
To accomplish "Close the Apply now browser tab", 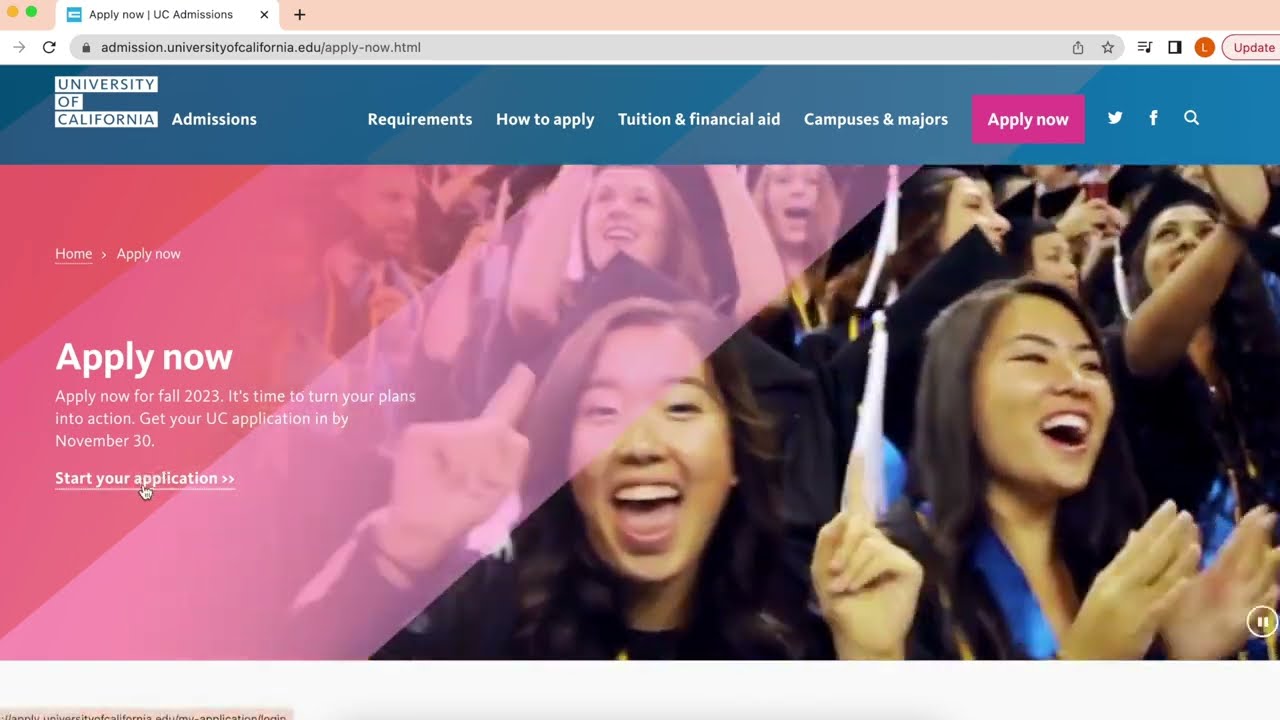I will click(264, 15).
